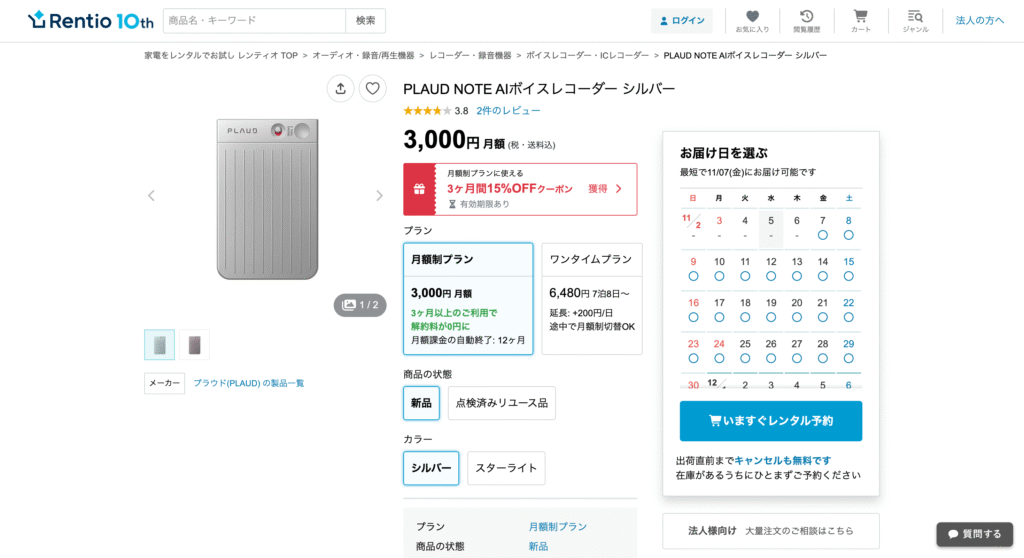Add product to favorites with heart icon
1024x558 pixels.
[372, 88]
